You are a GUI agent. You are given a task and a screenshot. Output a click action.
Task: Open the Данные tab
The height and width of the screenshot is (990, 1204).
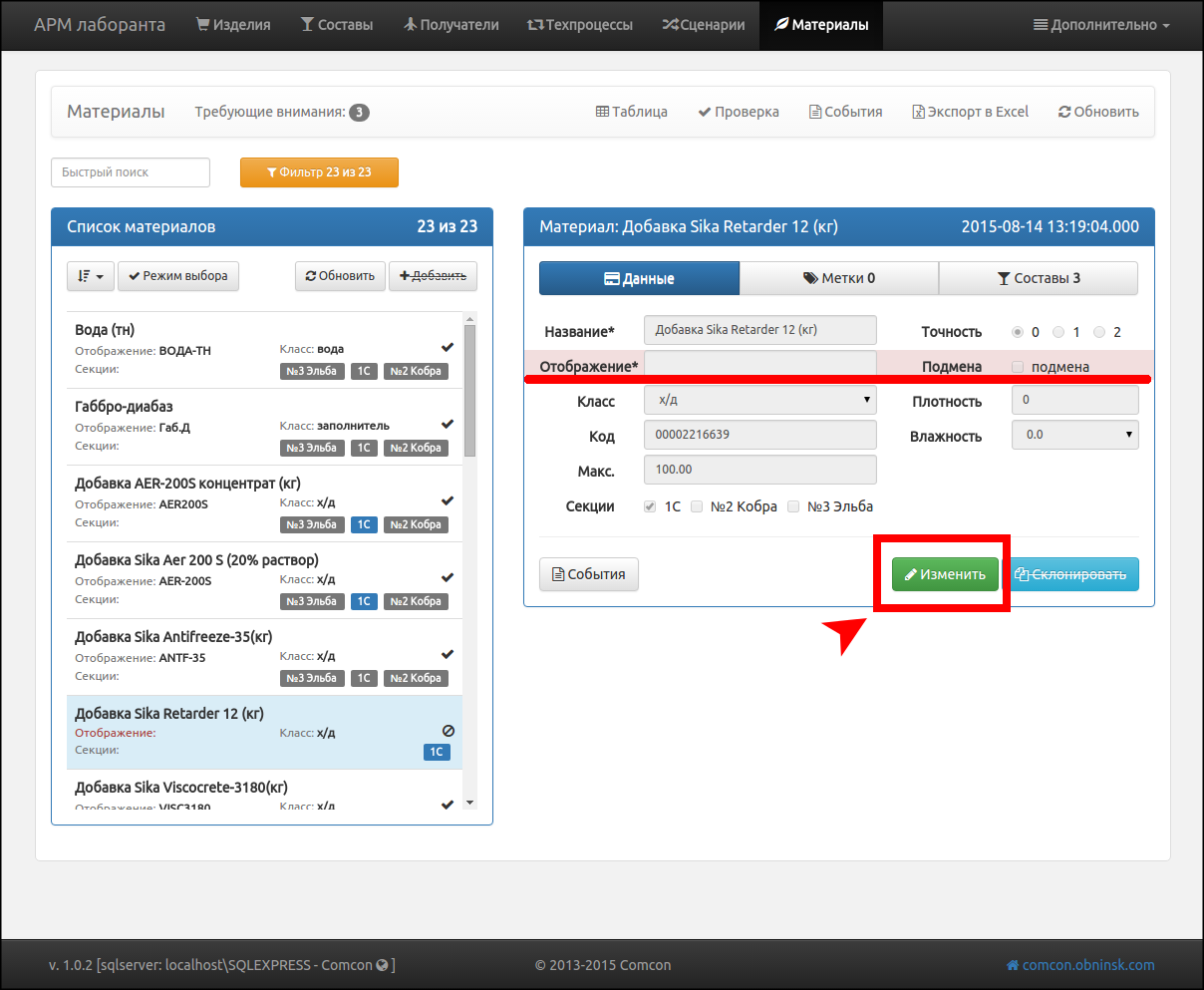(x=639, y=278)
